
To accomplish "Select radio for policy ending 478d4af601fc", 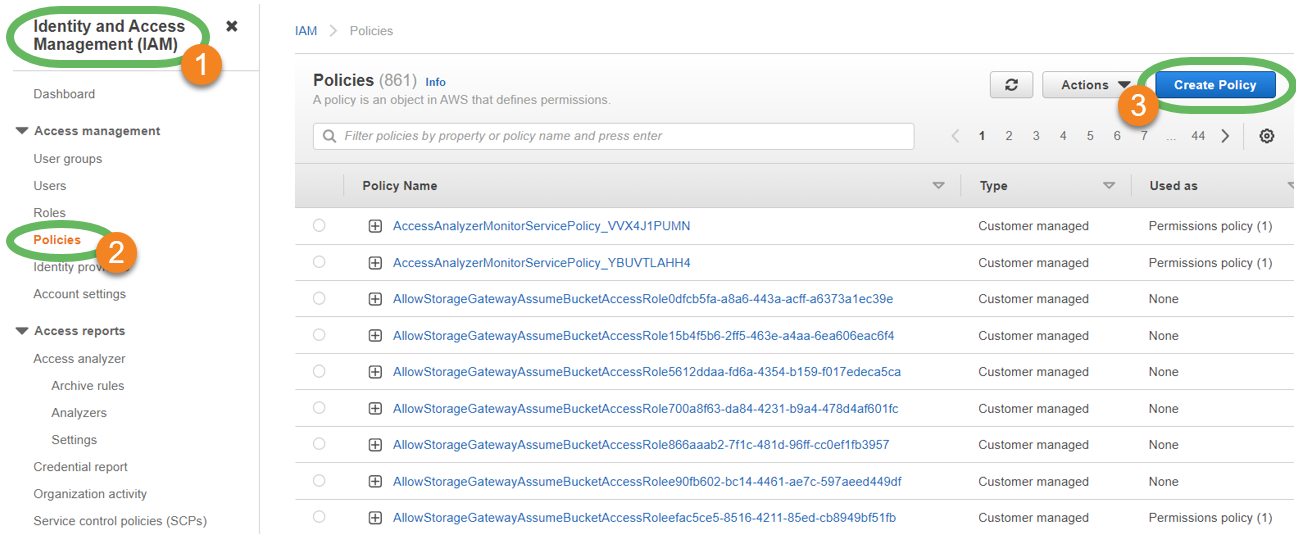I will [319, 408].
